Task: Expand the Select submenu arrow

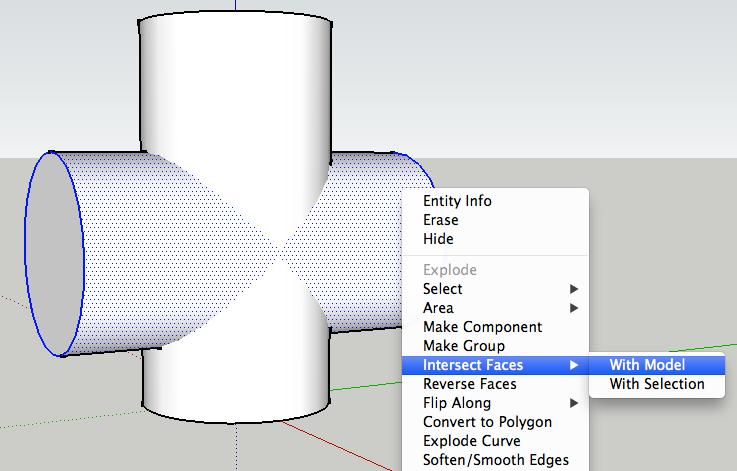Action: coord(574,289)
